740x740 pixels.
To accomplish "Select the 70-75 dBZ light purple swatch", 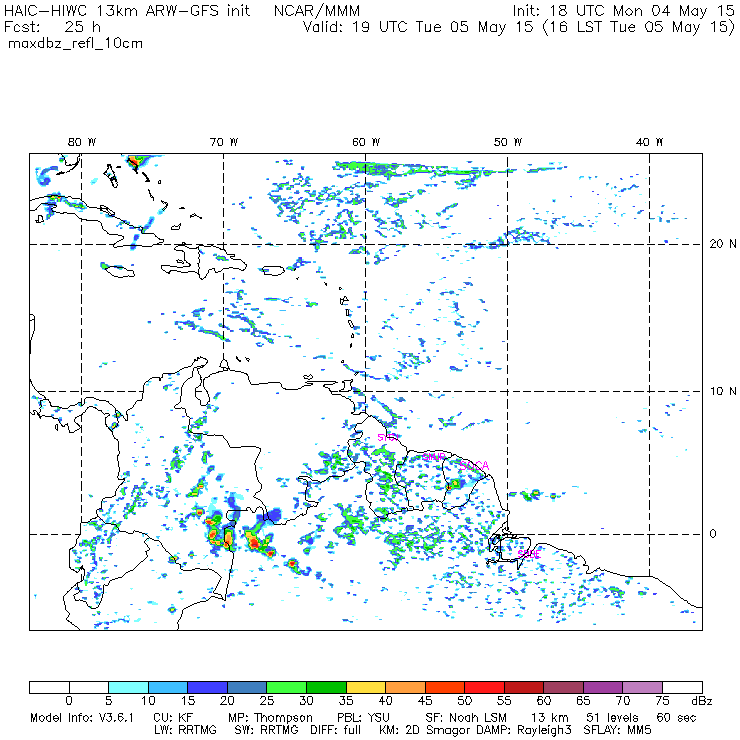I will [x=643, y=687].
